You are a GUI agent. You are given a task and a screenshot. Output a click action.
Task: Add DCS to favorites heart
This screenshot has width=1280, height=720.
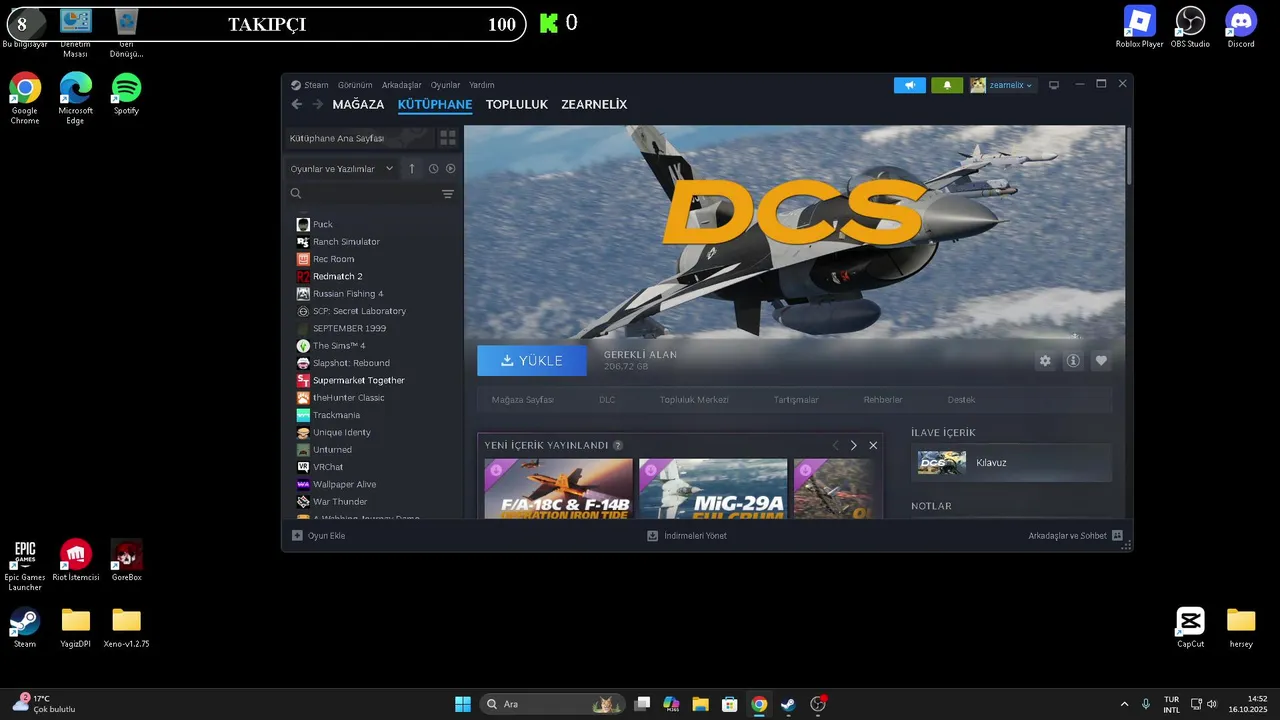pyautogui.click(x=1101, y=361)
